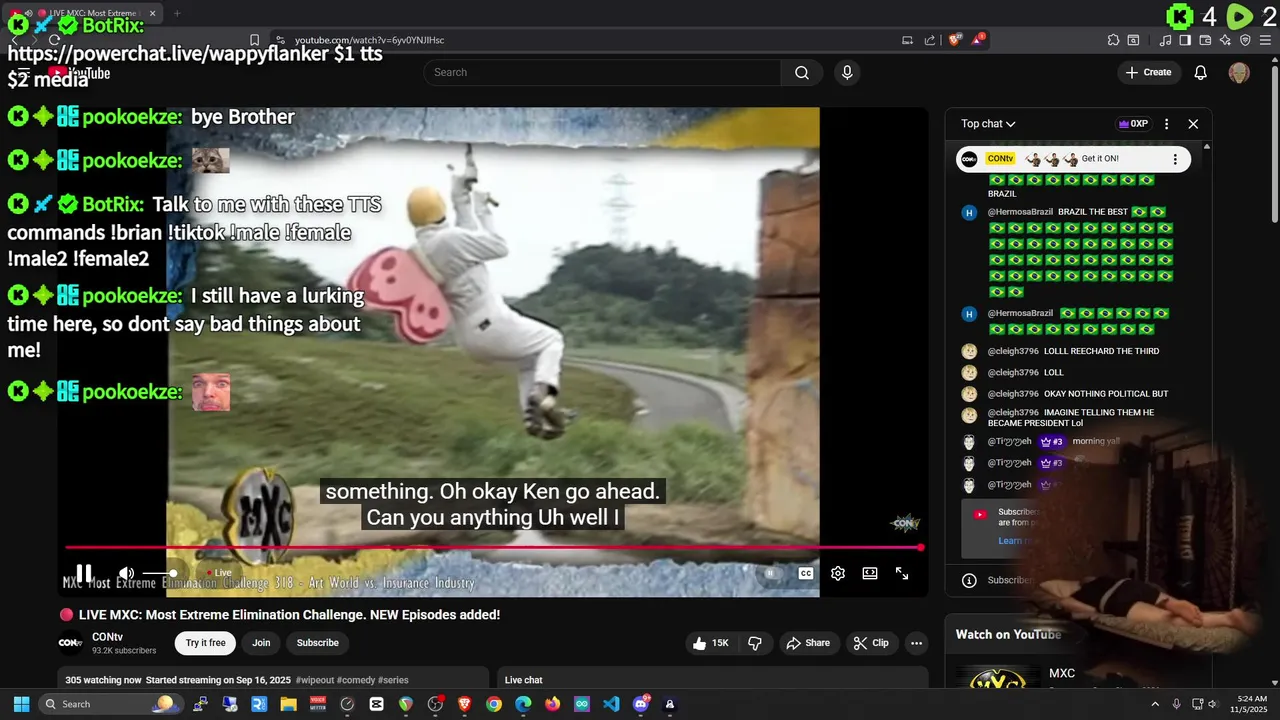Click the browser address bar URL
The image size is (1280, 720).
pyautogui.click(x=369, y=40)
